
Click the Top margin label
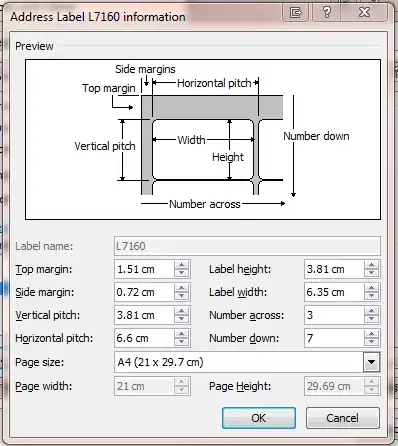(44, 269)
